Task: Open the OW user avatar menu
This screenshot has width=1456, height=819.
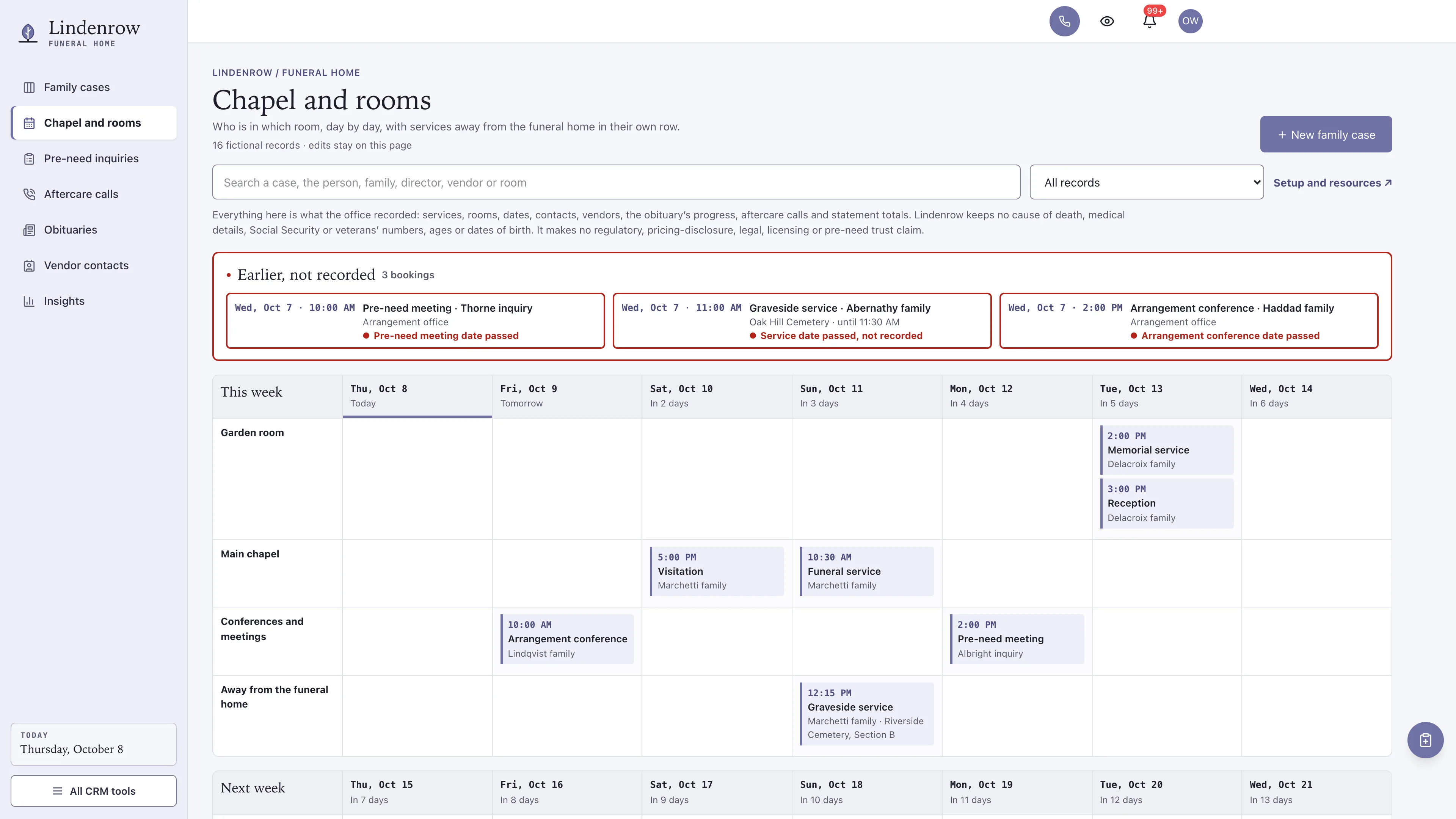Action: tap(1190, 22)
